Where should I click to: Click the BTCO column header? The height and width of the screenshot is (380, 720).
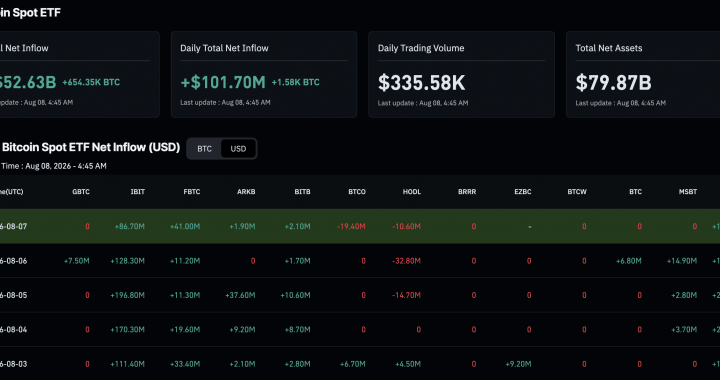pos(357,192)
